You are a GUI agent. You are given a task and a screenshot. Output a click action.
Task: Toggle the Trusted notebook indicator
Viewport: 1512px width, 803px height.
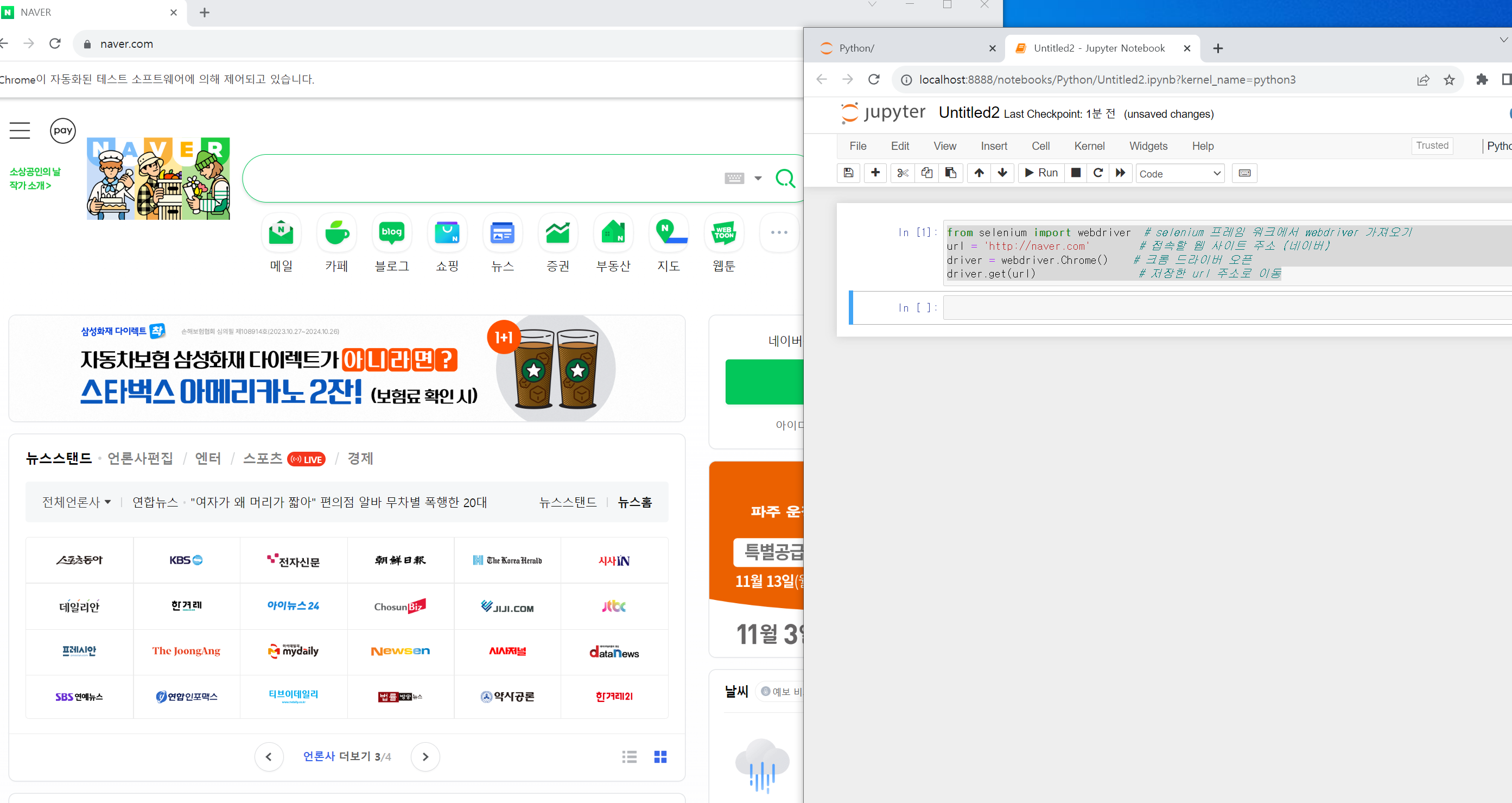[x=1432, y=146]
